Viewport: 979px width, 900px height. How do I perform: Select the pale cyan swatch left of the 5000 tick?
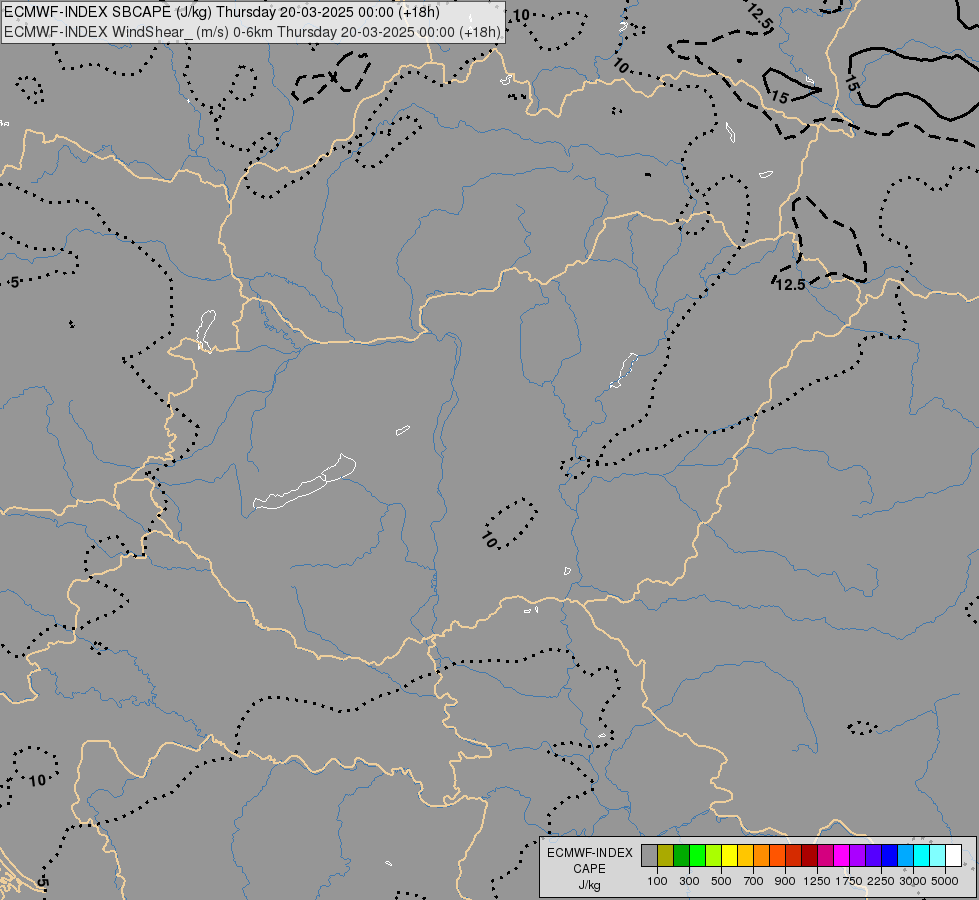pyautogui.click(x=938, y=856)
